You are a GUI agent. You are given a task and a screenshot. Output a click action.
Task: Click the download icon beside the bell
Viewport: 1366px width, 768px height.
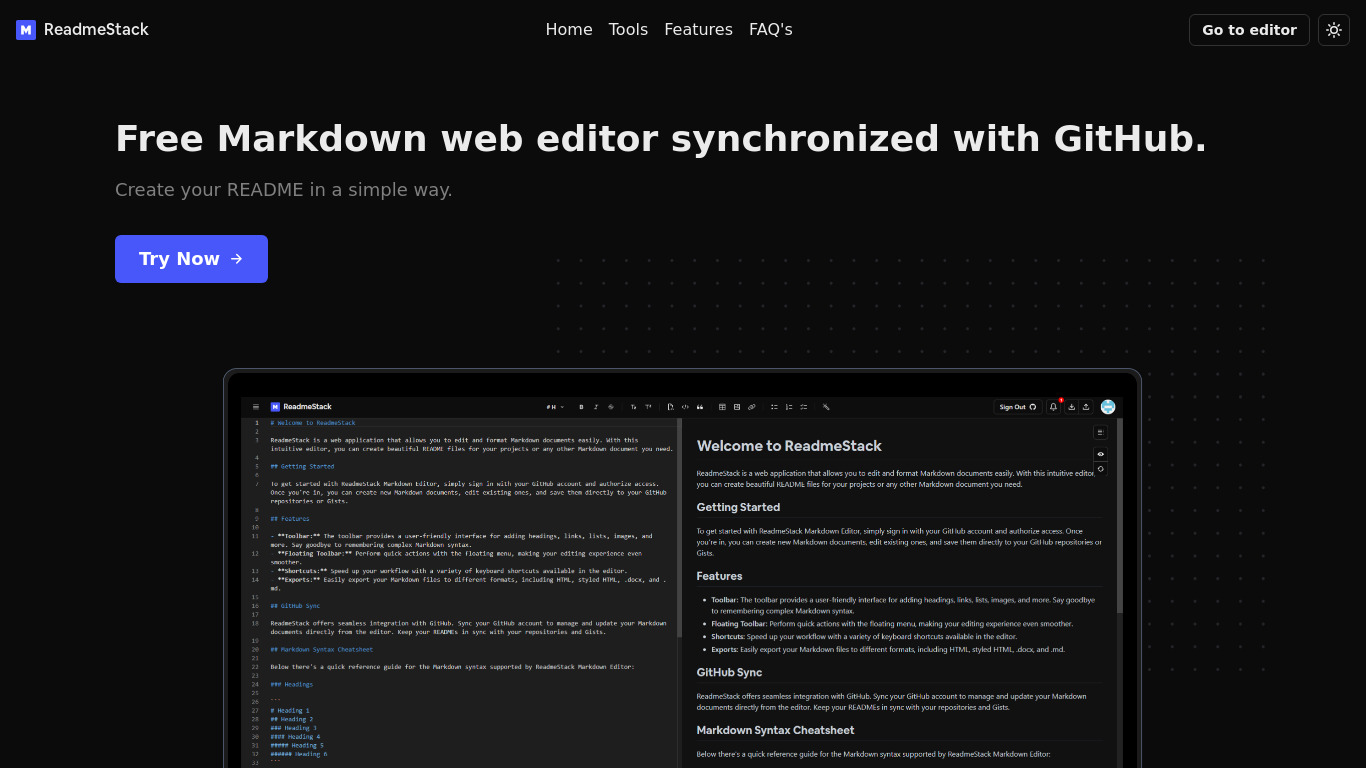(x=1072, y=407)
